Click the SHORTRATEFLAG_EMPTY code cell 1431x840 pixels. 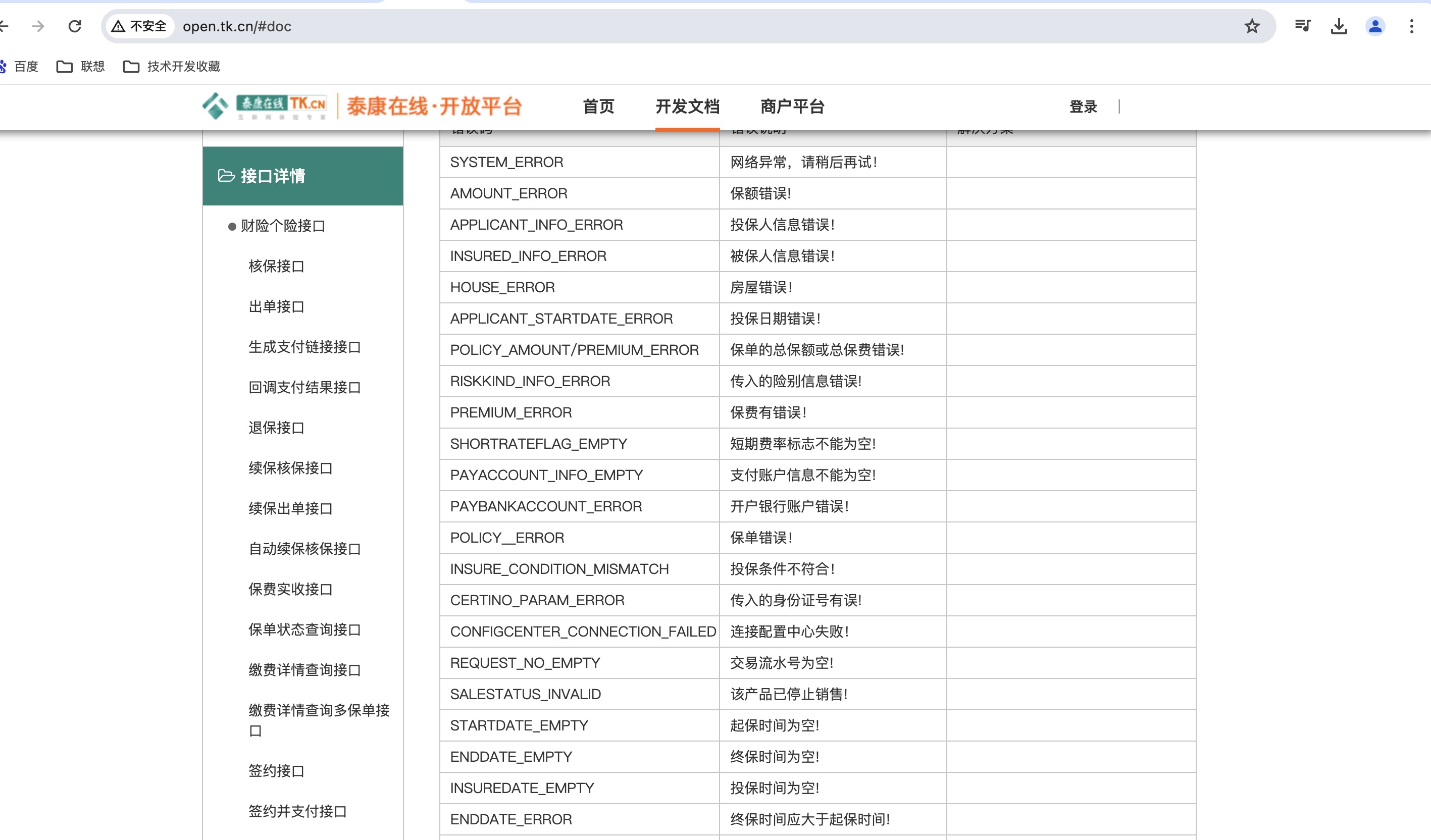pos(579,443)
